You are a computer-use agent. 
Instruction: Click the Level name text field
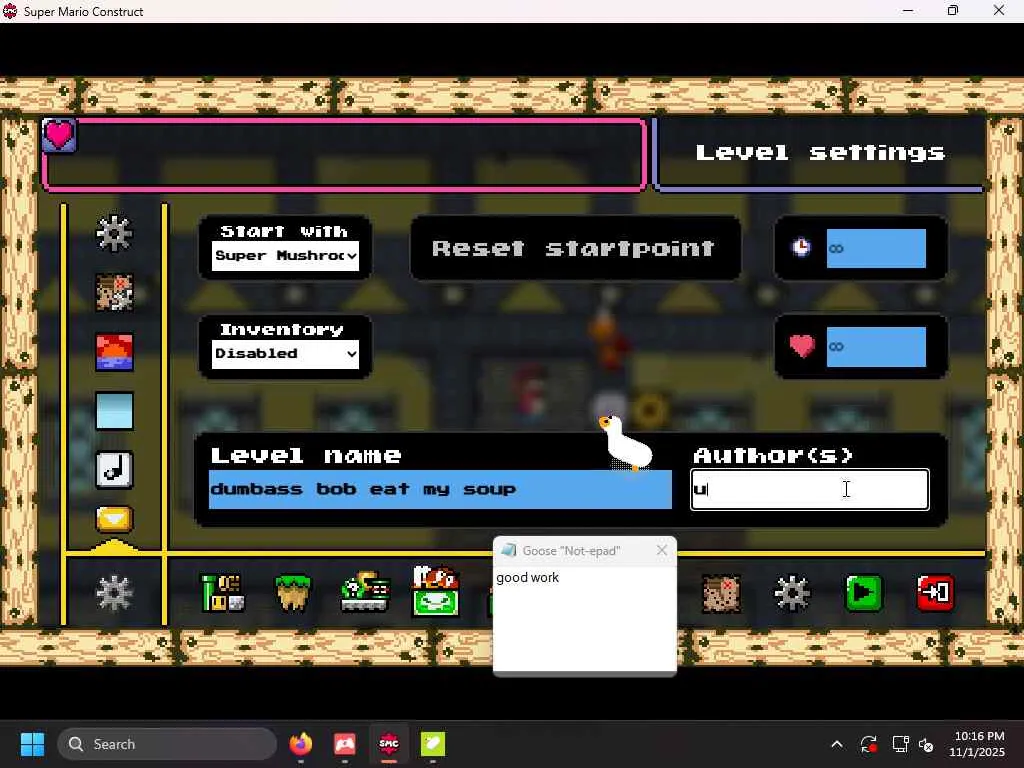click(440, 489)
